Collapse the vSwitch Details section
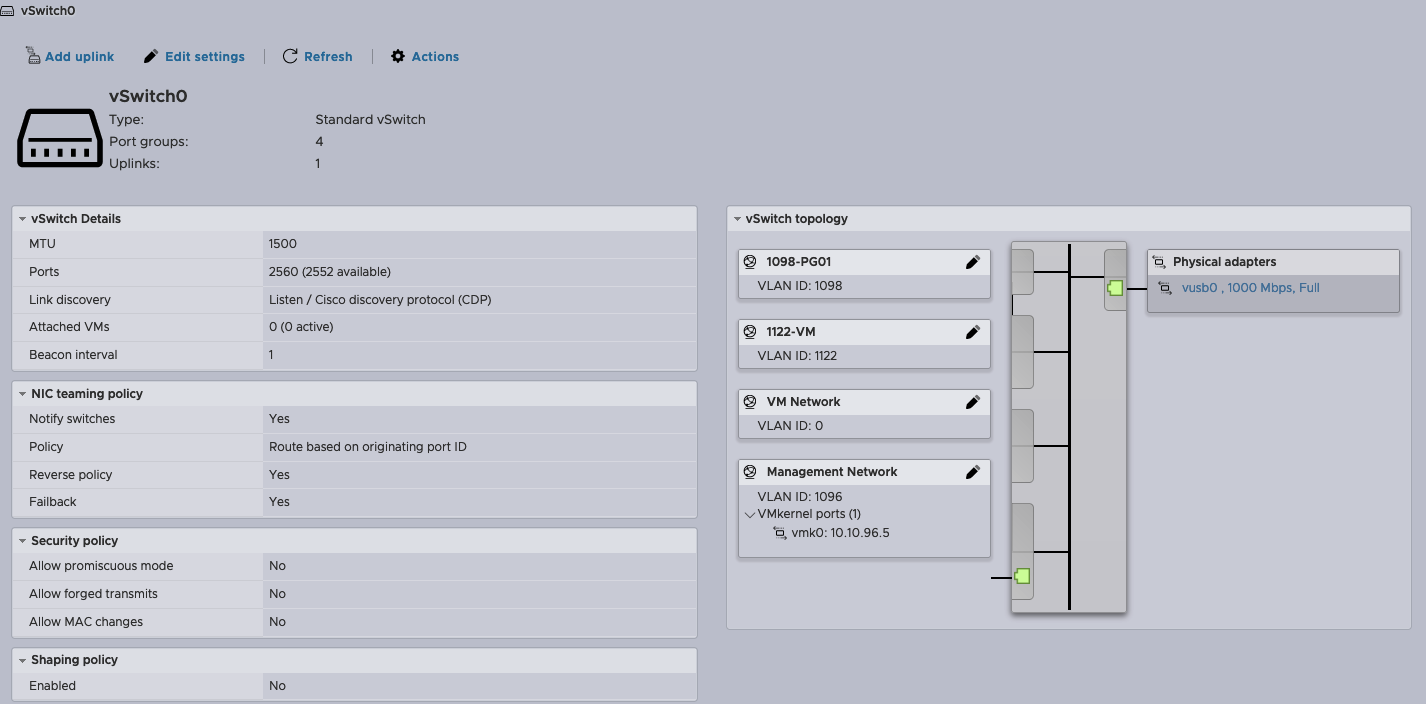The height and width of the screenshot is (704, 1426). [x=23, y=218]
